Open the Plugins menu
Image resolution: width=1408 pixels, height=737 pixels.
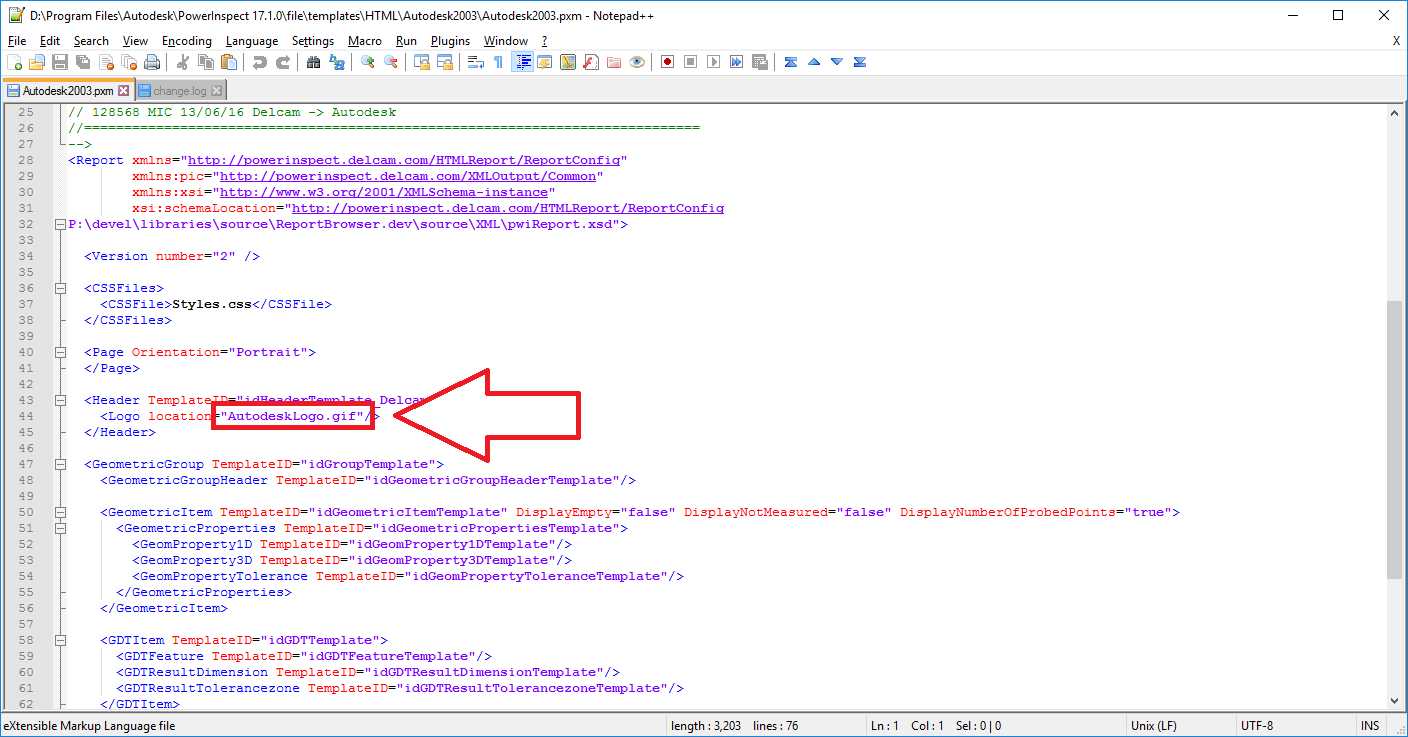pyautogui.click(x=450, y=41)
